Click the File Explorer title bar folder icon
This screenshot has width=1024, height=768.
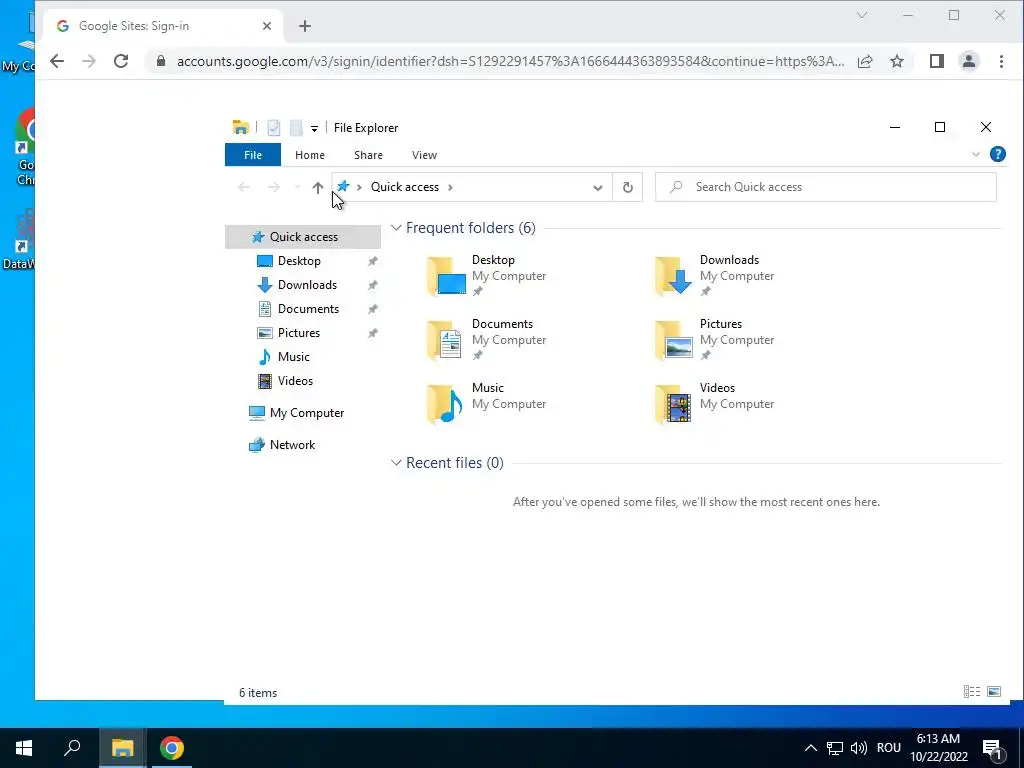pyautogui.click(x=240, y=127)
